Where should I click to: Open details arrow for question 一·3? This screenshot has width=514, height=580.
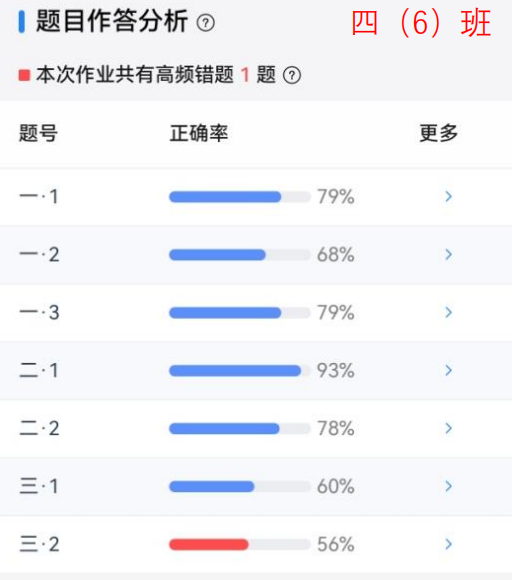pos(449,313)
